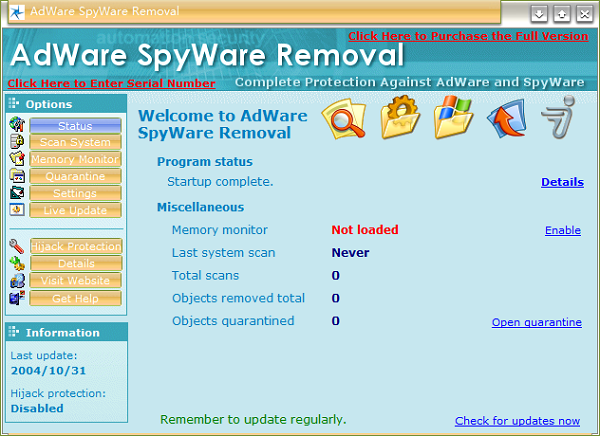The width and height of the screenshot is (600, 436).
Task: Click the orange arrow update icon
Action: 506,121
